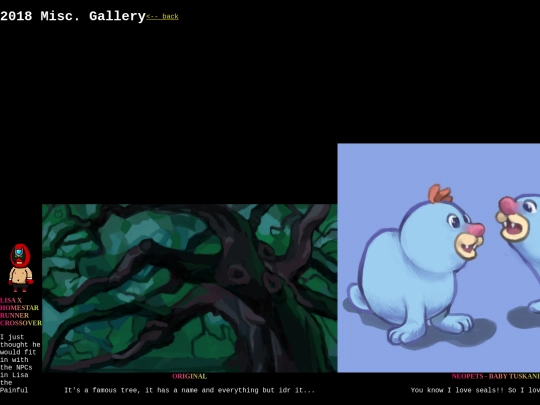Click the 'It's a famous tree' description text

point(189,390)
